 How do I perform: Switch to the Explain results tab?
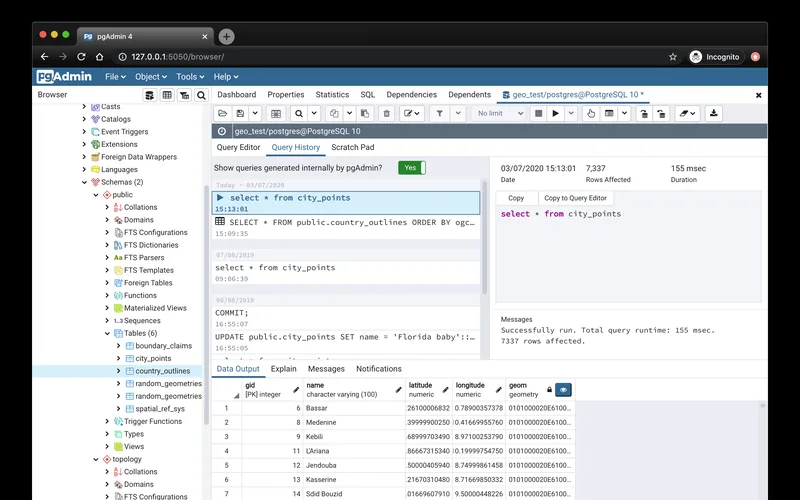(284, 369)
